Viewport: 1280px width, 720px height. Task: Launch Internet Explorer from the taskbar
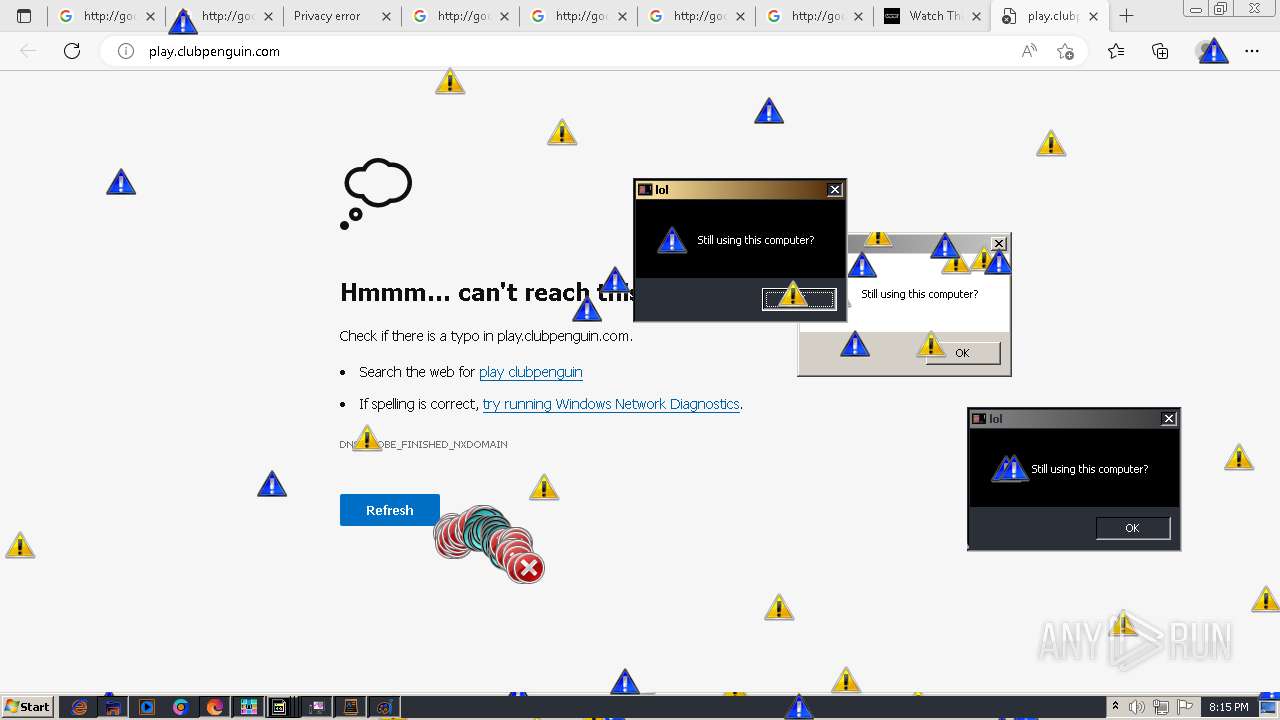click(x=80, y=707)
